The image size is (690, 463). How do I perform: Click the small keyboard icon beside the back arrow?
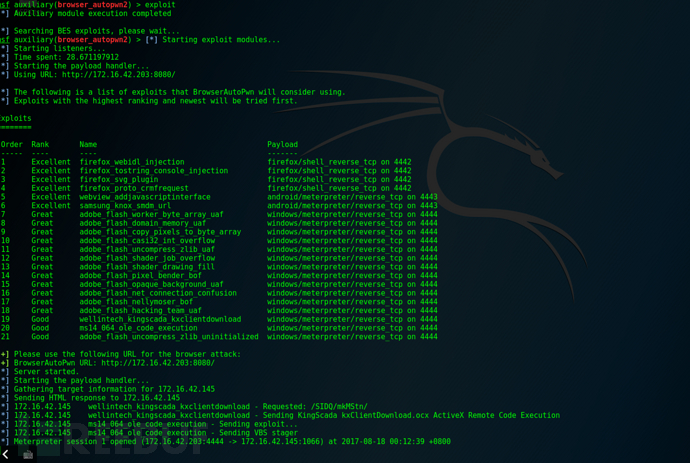(28, 455)
